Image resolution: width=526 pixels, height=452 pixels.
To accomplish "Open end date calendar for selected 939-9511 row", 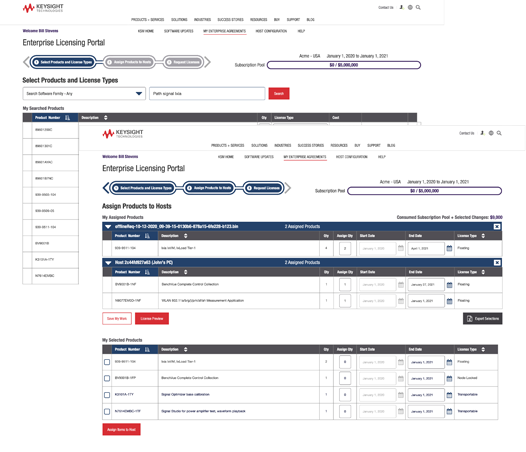I will (450, 362).
